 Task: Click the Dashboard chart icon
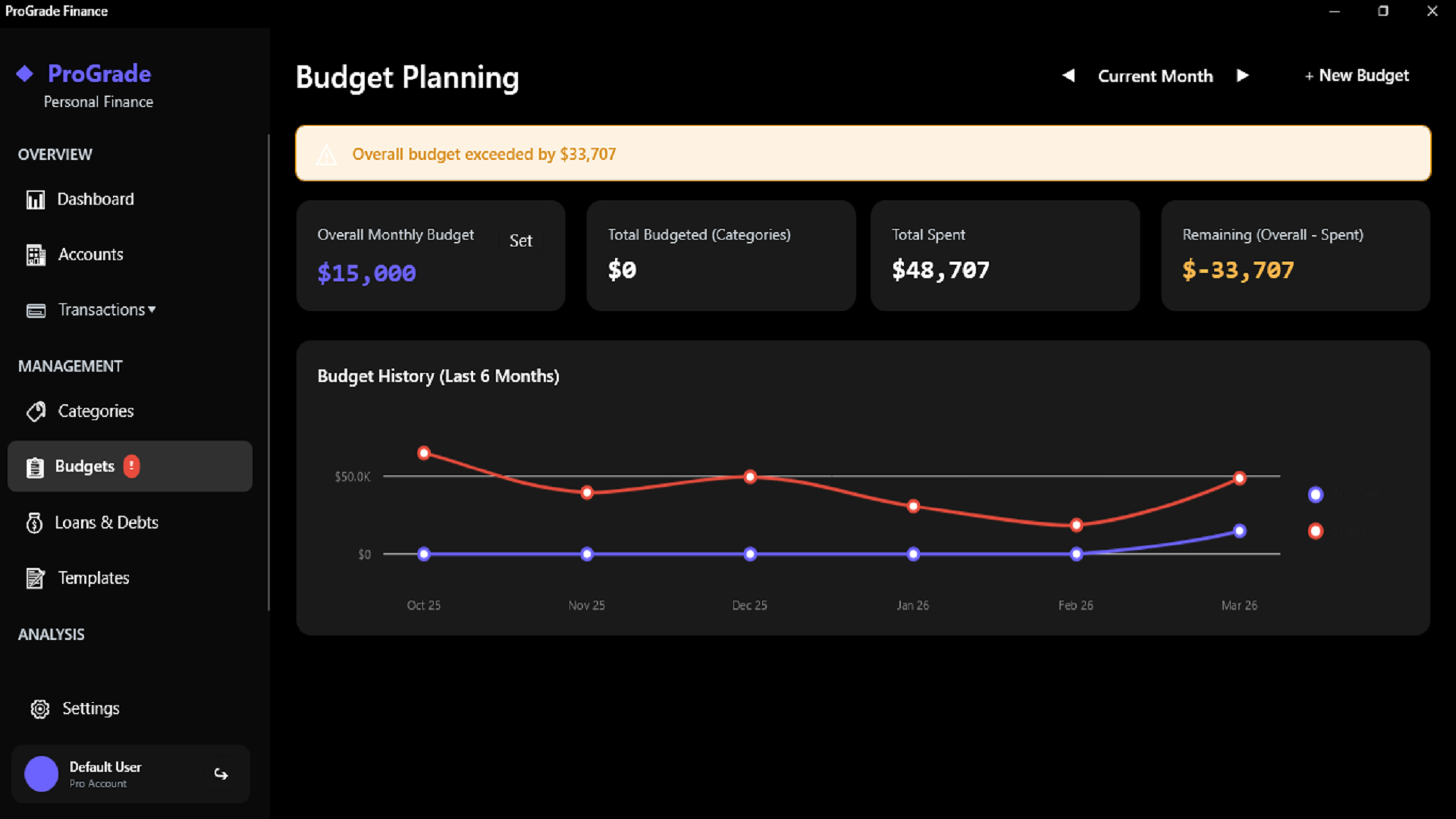(x=36, y=199)
